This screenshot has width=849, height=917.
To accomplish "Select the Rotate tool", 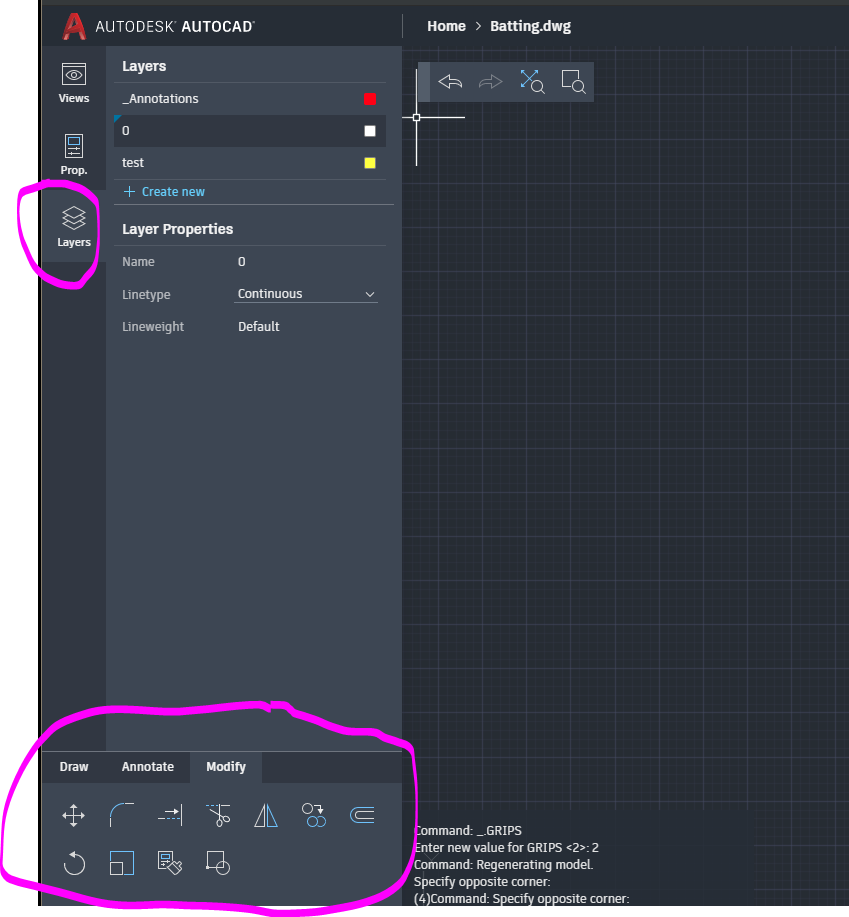I will tap(73, 863).
